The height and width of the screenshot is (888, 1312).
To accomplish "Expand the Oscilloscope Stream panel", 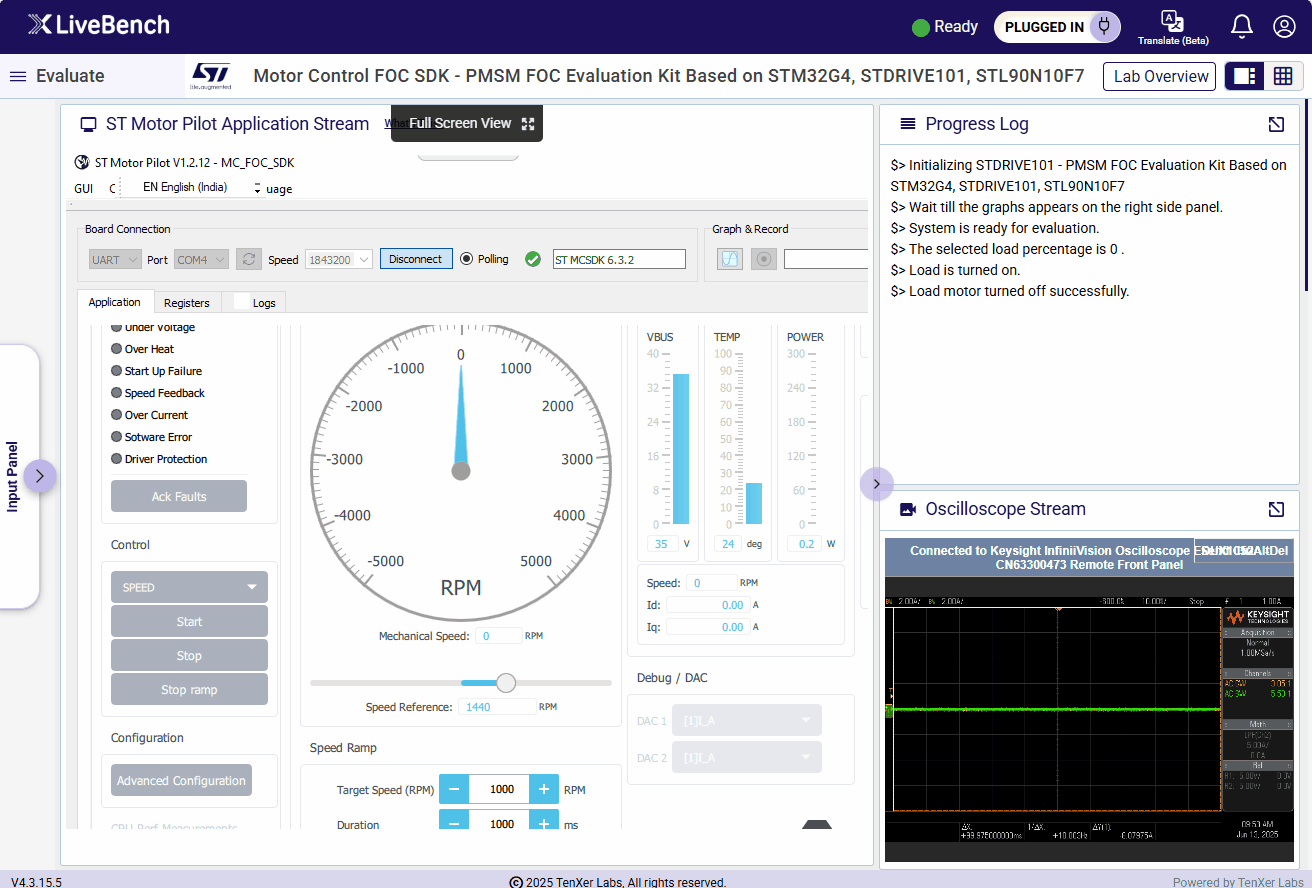I will [1276, 509].
